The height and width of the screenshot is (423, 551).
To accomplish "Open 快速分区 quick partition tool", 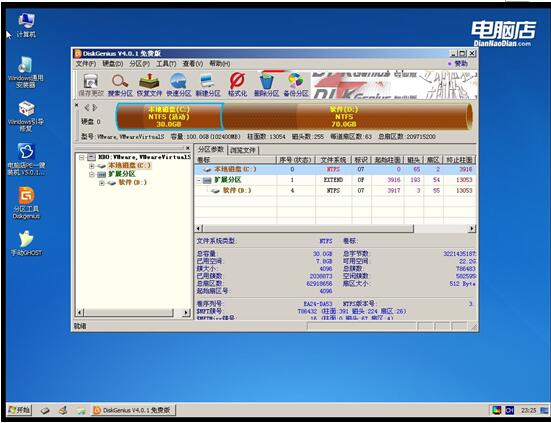I will [x=179, y=85].
